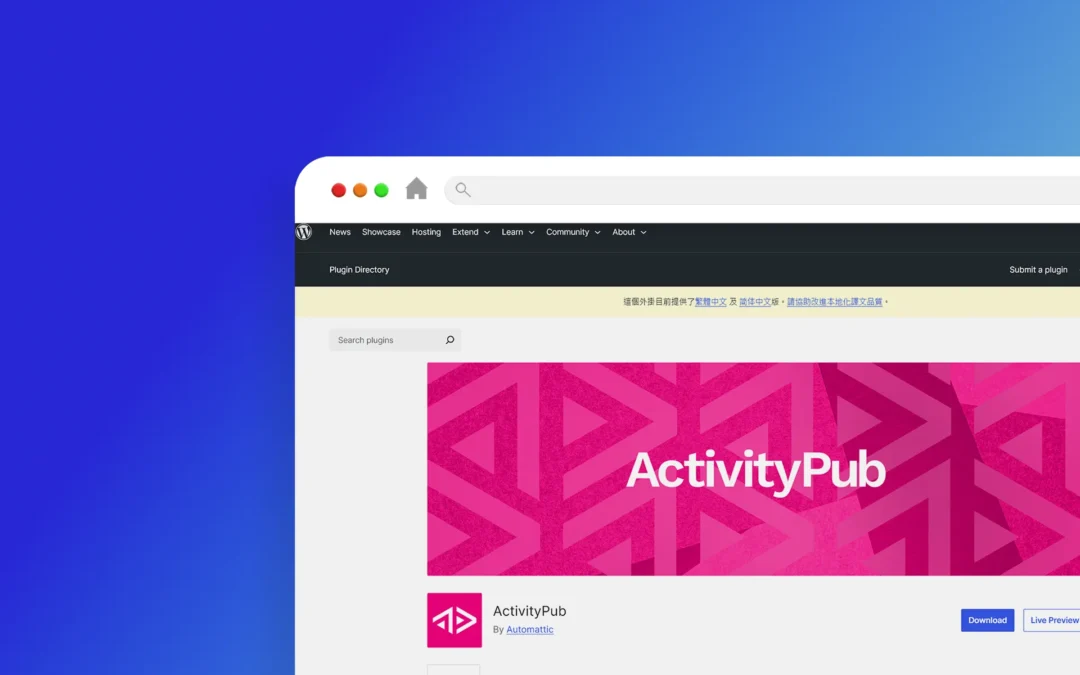
Task: Open the Automattic author link
Action: coord(530,630)
